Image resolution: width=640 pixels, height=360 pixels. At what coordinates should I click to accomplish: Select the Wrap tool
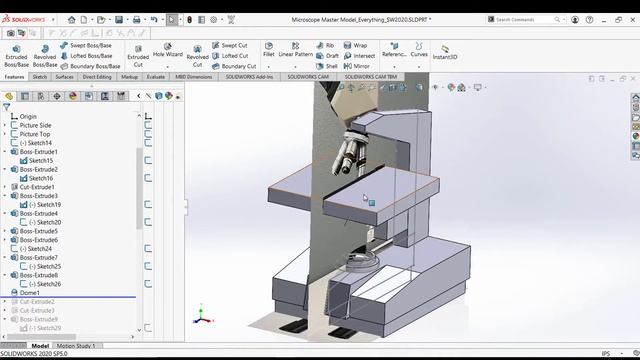pyautogui.click(x=356, y=45)
